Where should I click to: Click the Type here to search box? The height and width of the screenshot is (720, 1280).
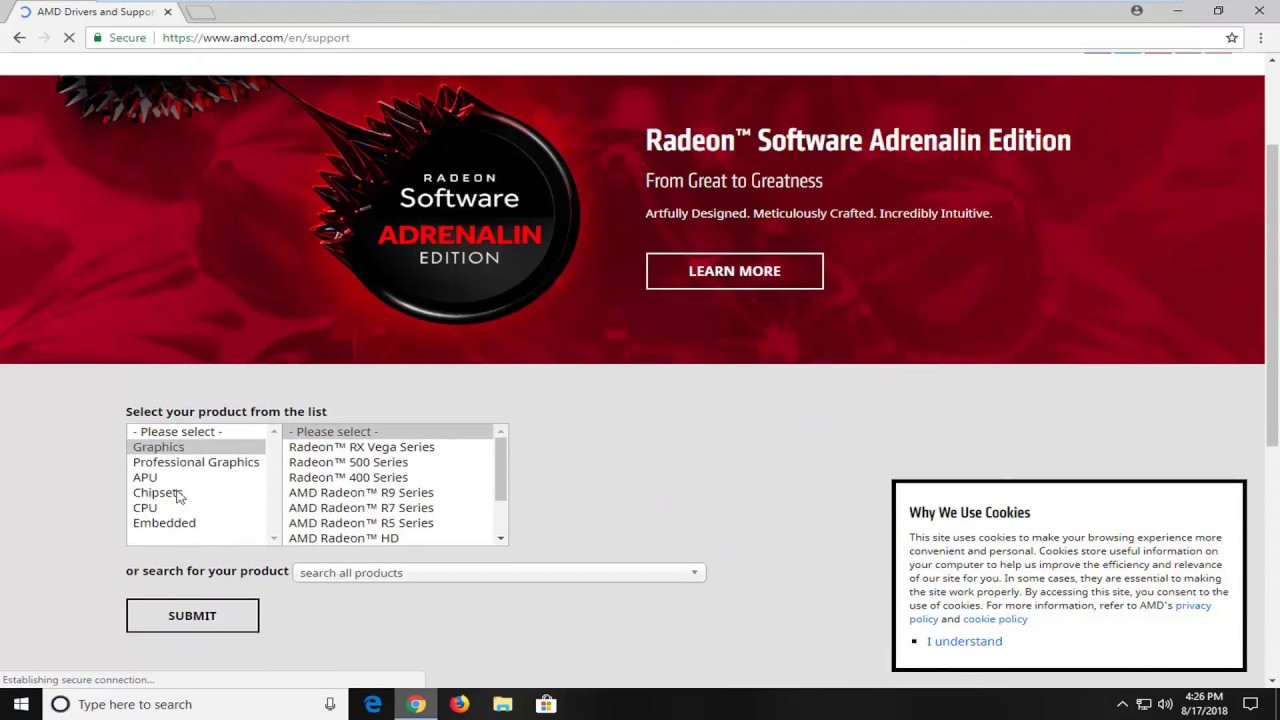point(195,704)
